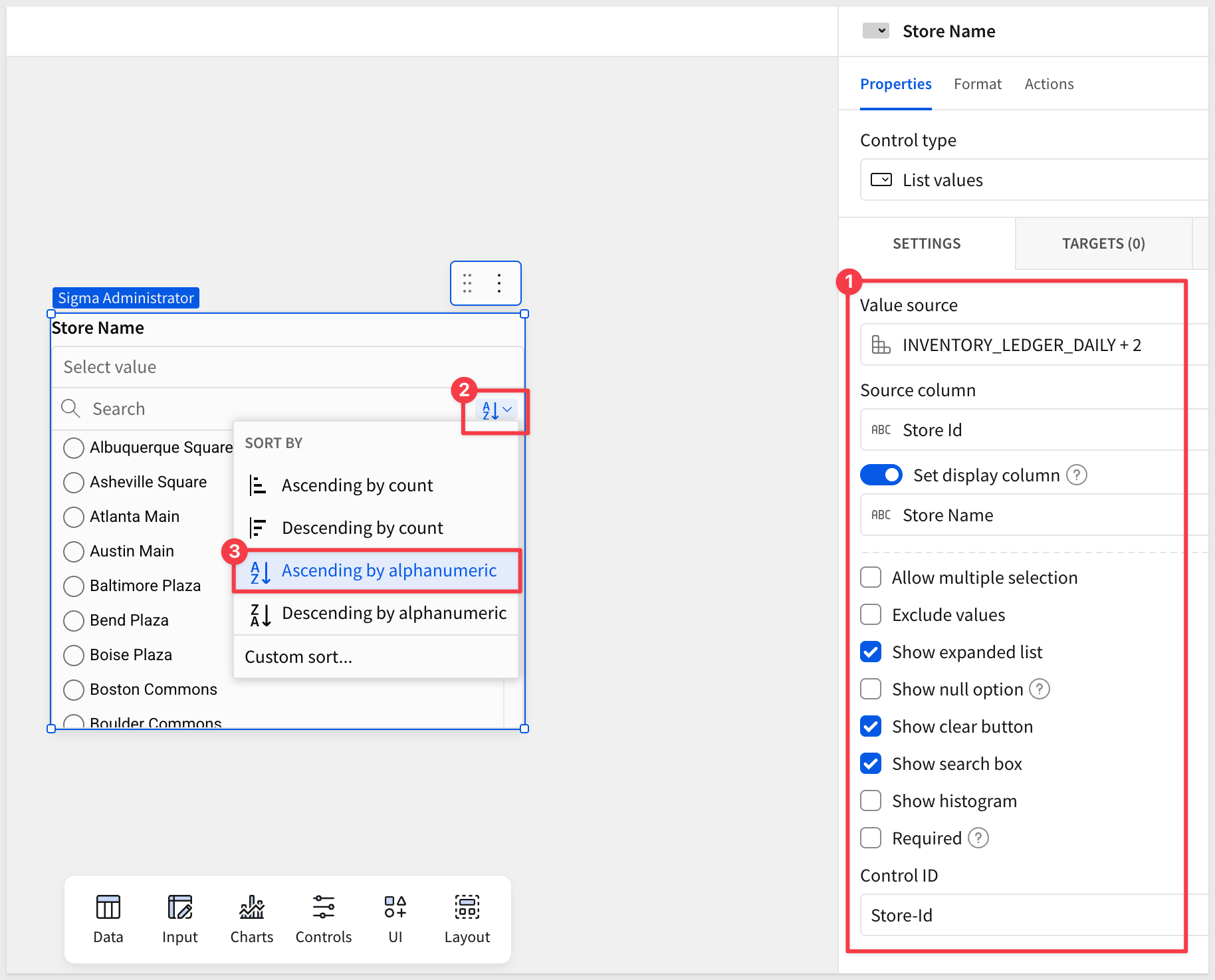Enable Allow multiple selection checkbox
Image resolution: width=1215 pixels, height=980 pixels.
(871, 577)
